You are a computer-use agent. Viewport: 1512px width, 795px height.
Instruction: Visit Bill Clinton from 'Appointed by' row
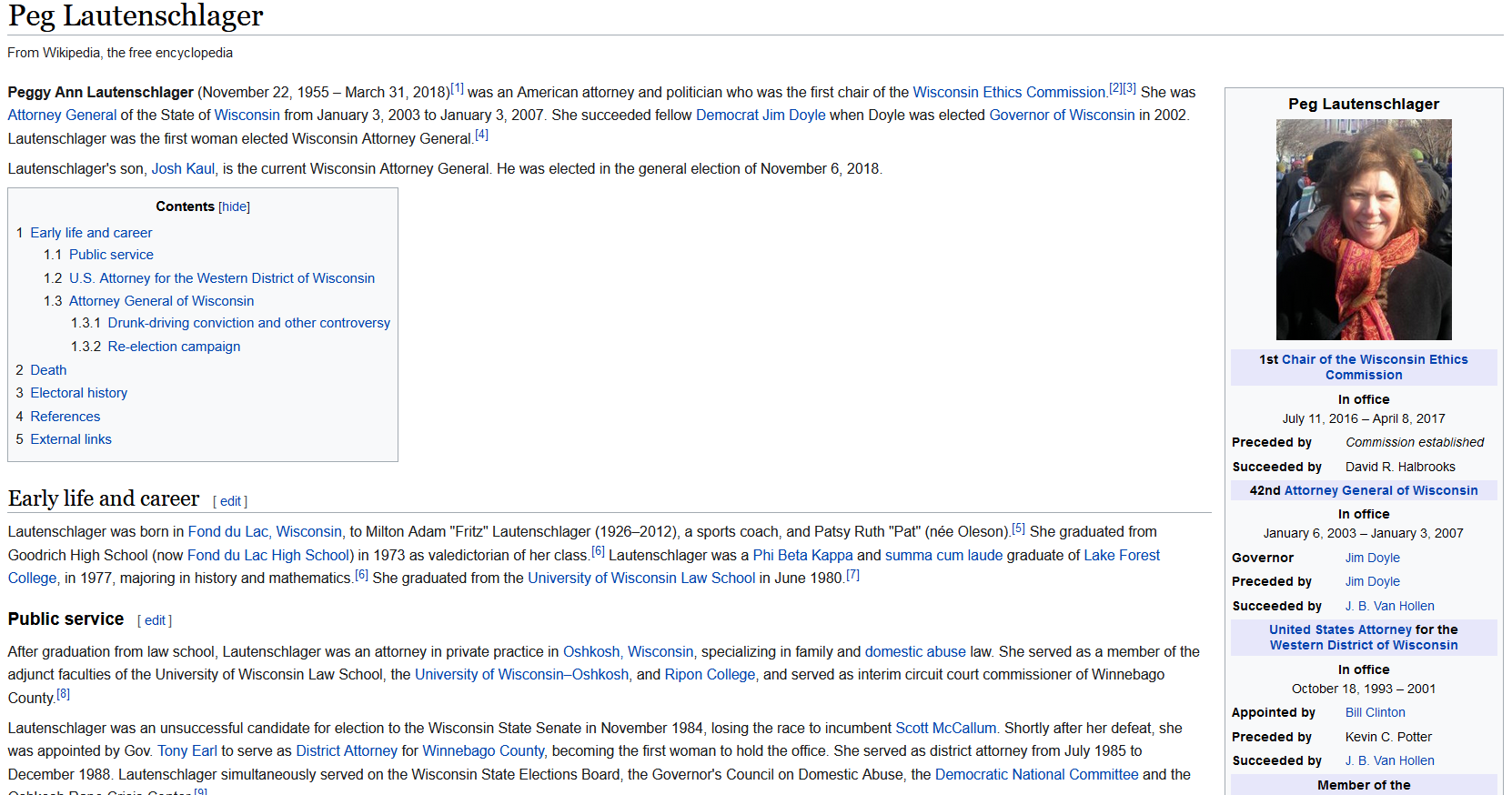pyautogui.click(x=1375, y=712)
